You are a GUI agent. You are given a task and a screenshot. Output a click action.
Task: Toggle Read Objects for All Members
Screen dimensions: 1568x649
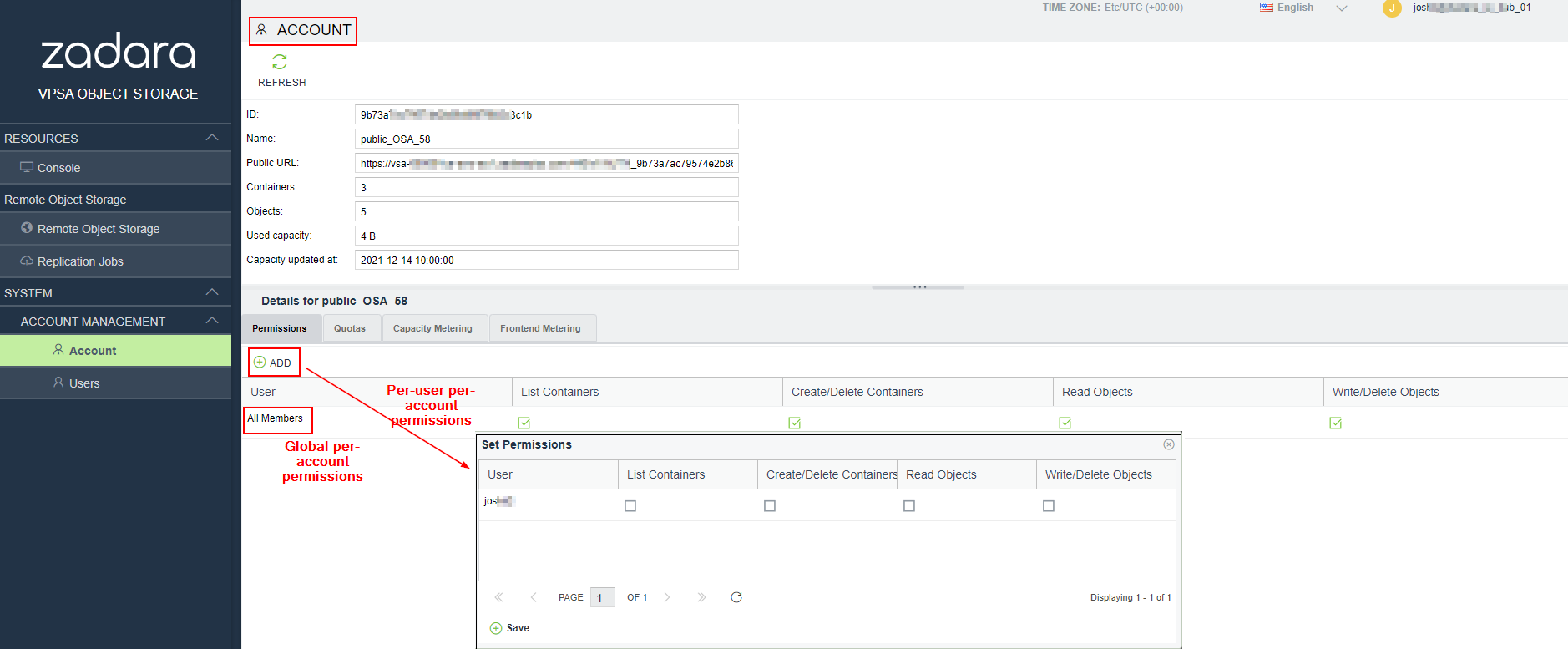(x=1065, y=423)
